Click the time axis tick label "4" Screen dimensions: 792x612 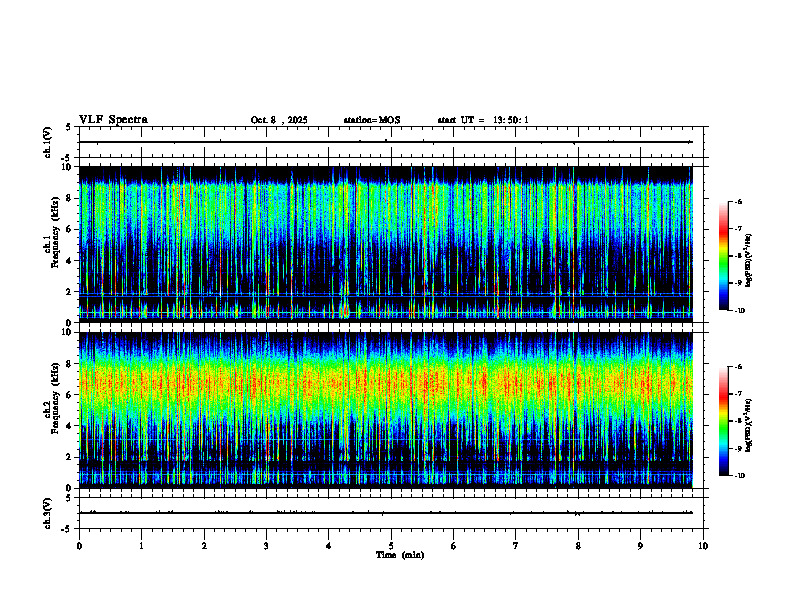pyautogui.click(x=329, y=546)
